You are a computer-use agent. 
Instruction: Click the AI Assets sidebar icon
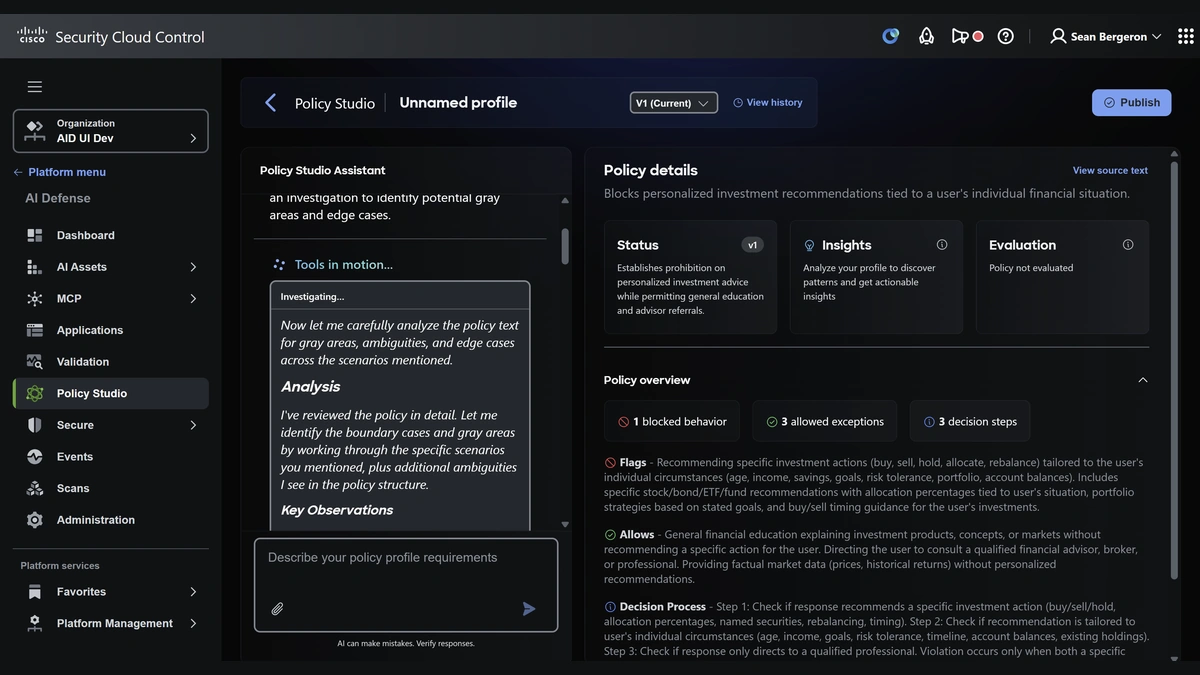(35, 267)
